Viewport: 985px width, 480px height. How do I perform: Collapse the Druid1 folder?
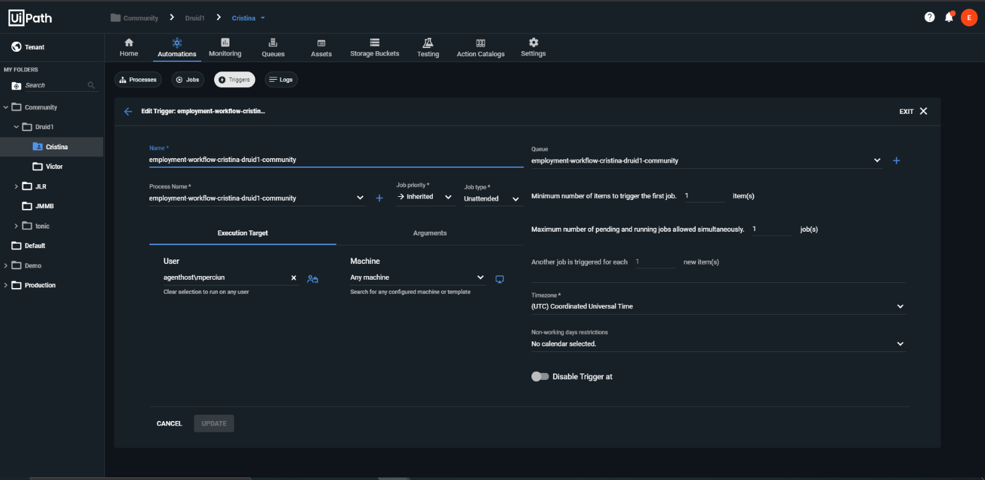[16, 127]
